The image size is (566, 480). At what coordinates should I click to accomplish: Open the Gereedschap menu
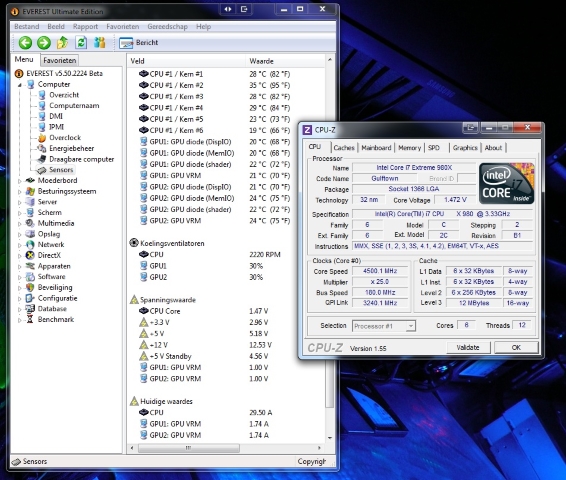point(167,27)
